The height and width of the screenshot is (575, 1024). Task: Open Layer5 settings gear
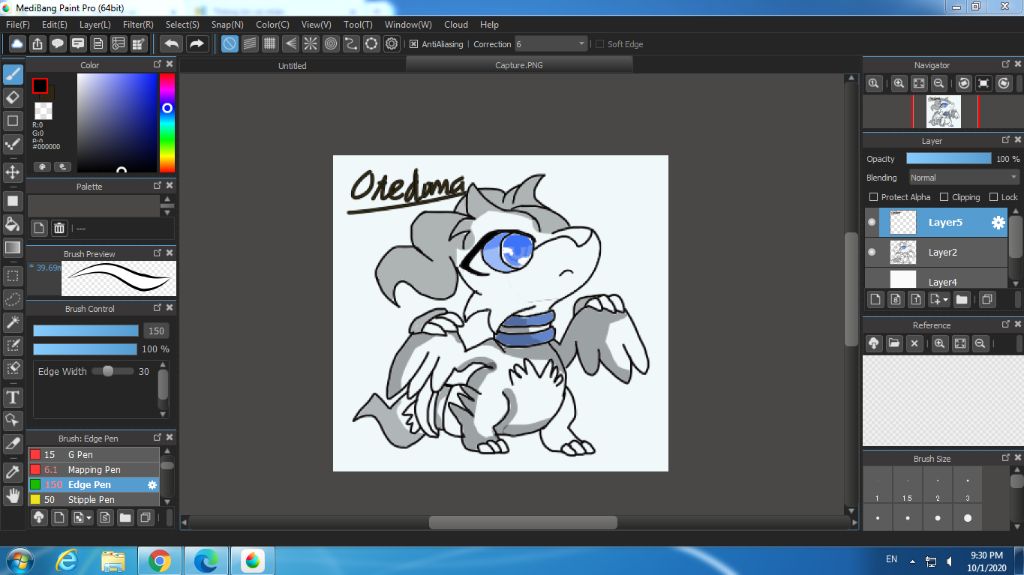(x=998, y=222)
